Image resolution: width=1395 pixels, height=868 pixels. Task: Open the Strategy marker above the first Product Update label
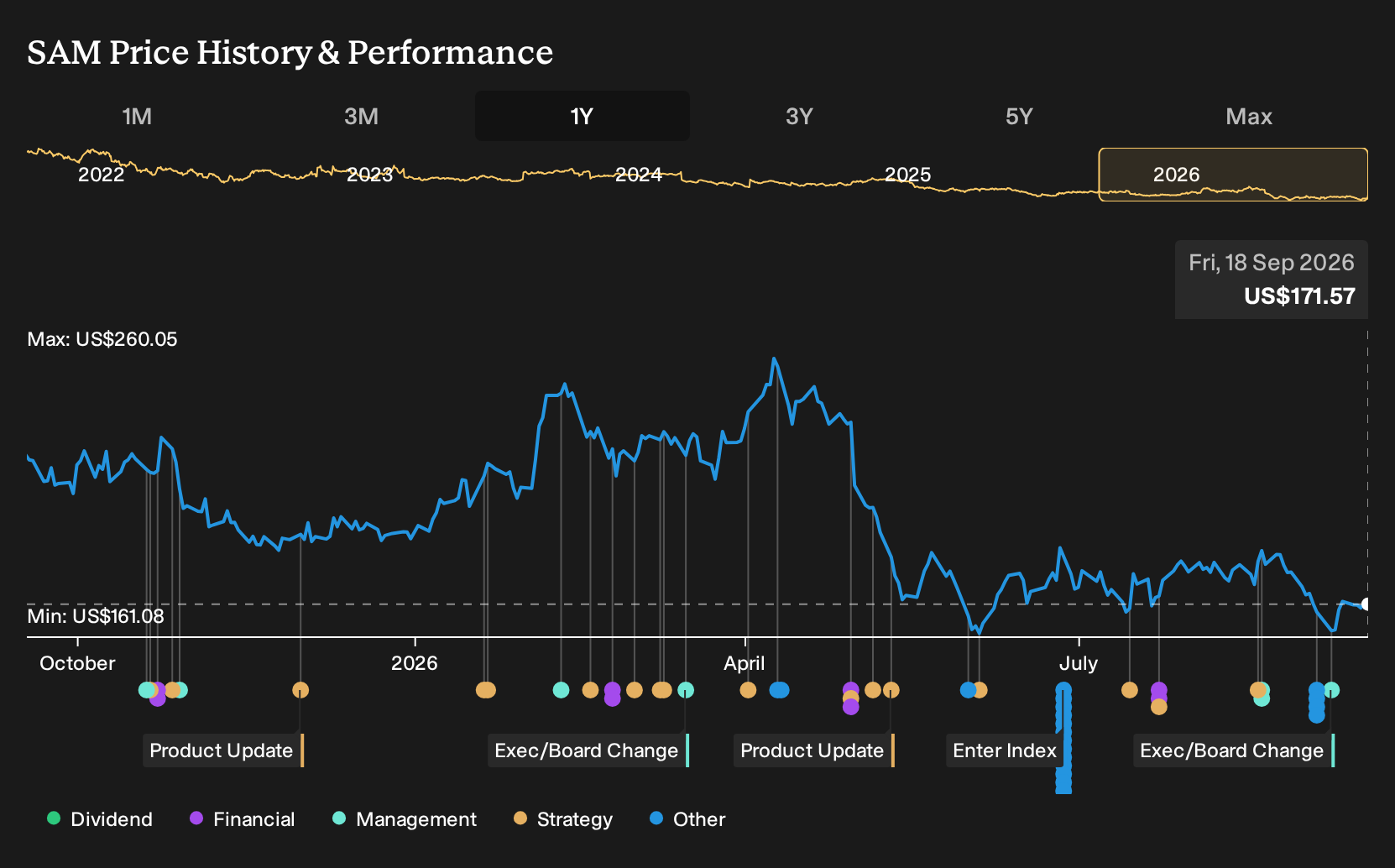[x=300, y=690]
